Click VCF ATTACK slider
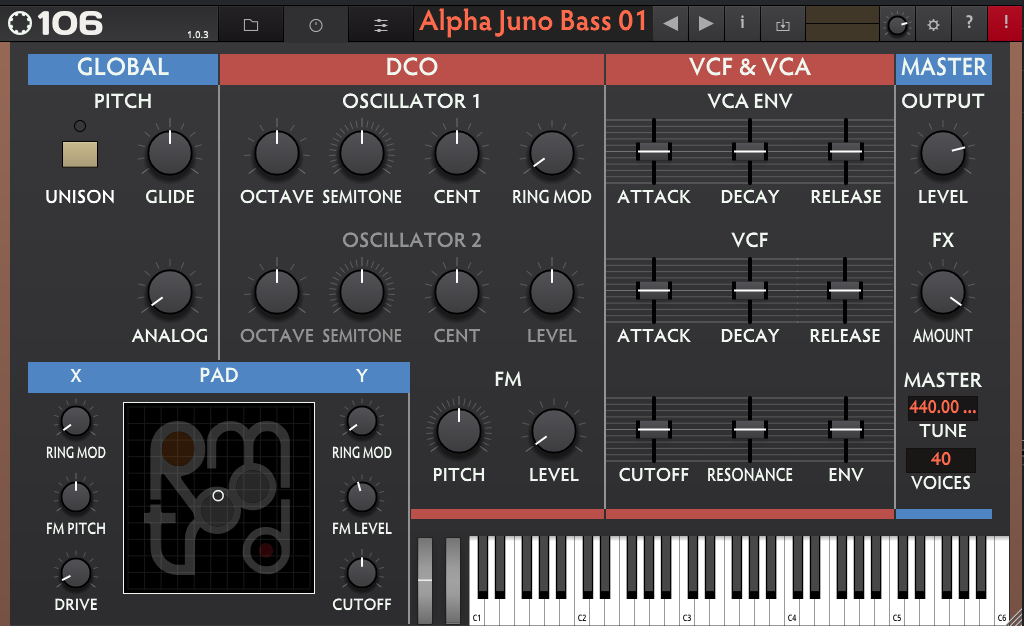The image size is (1024, 626). pos(654,290)
